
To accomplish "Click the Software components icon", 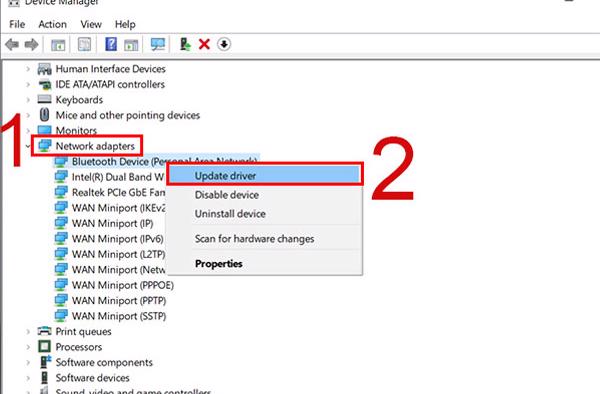I will click(46, 362).
